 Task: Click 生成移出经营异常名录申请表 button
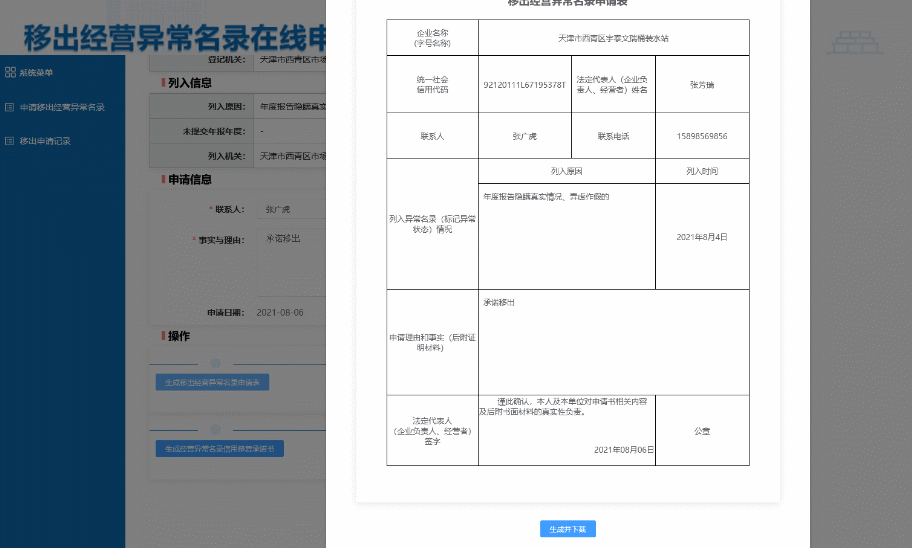[212, 382]
